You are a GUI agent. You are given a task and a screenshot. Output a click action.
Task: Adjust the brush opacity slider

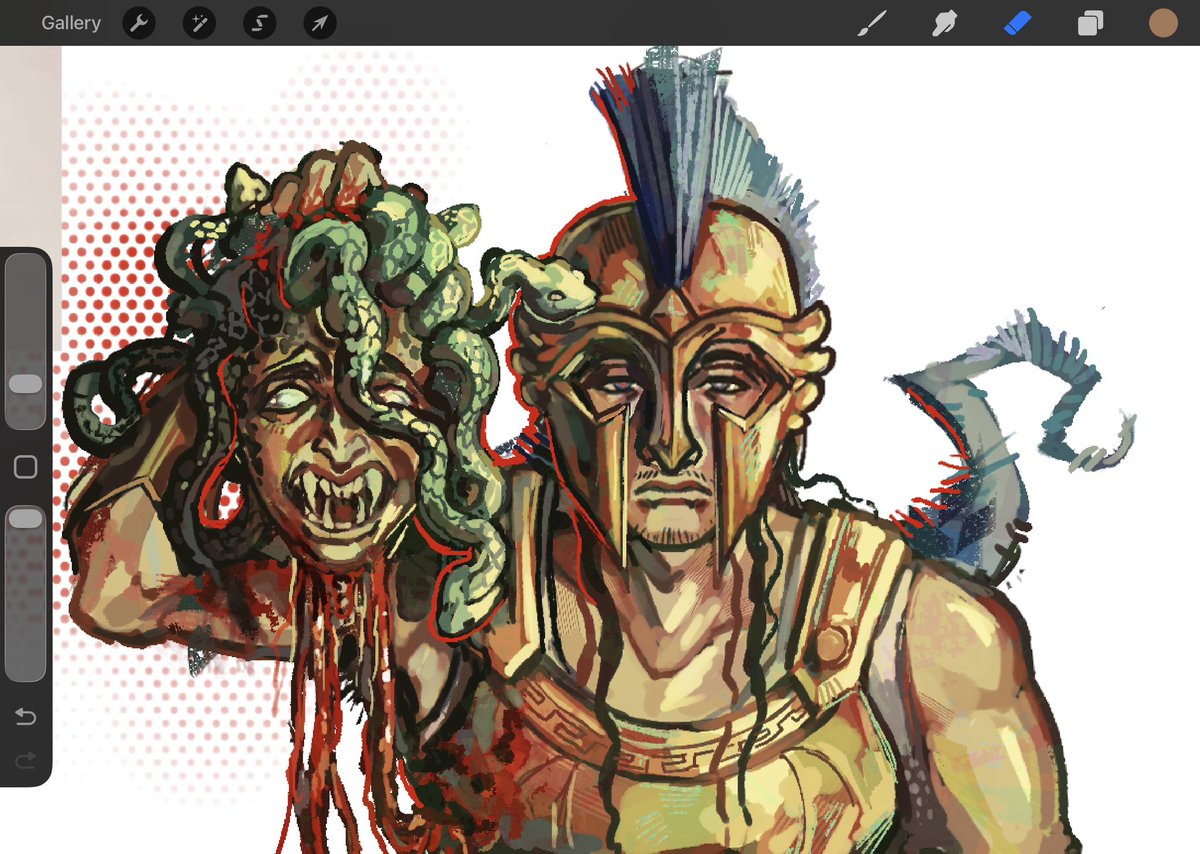point(26,592)
